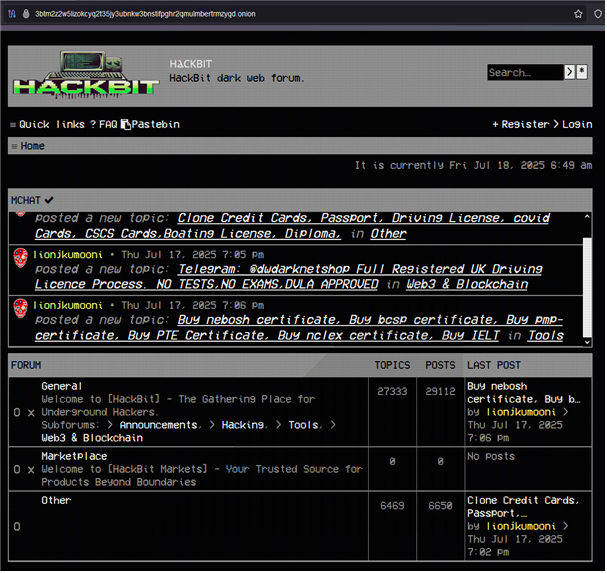This screenshot has width=607, height=573.
Task: Open Web3 & Blockchain link in chat
Action: (x=468, y=285)
